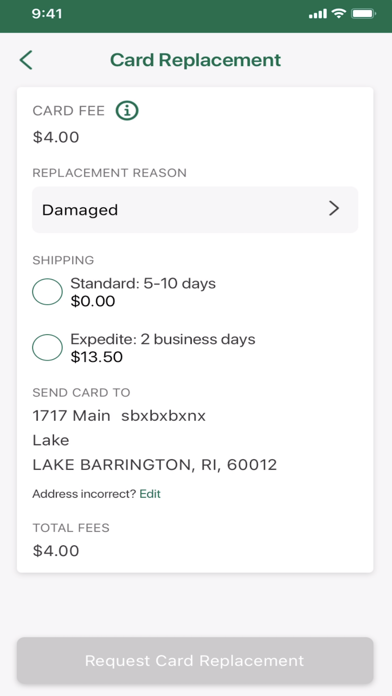This screenshot has width=392, height=696.
Task: Tap the Replacement Reason label
Action: coord(109,173)
